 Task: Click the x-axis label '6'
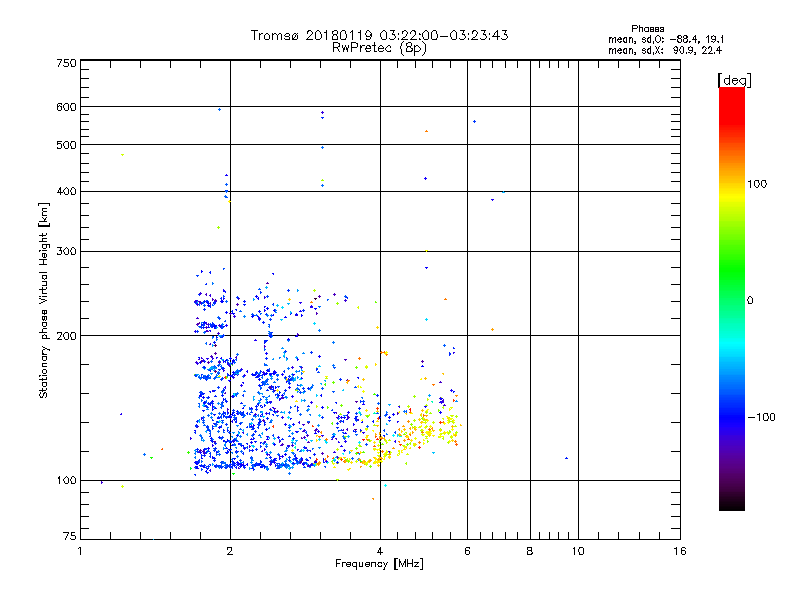(467, 551)
